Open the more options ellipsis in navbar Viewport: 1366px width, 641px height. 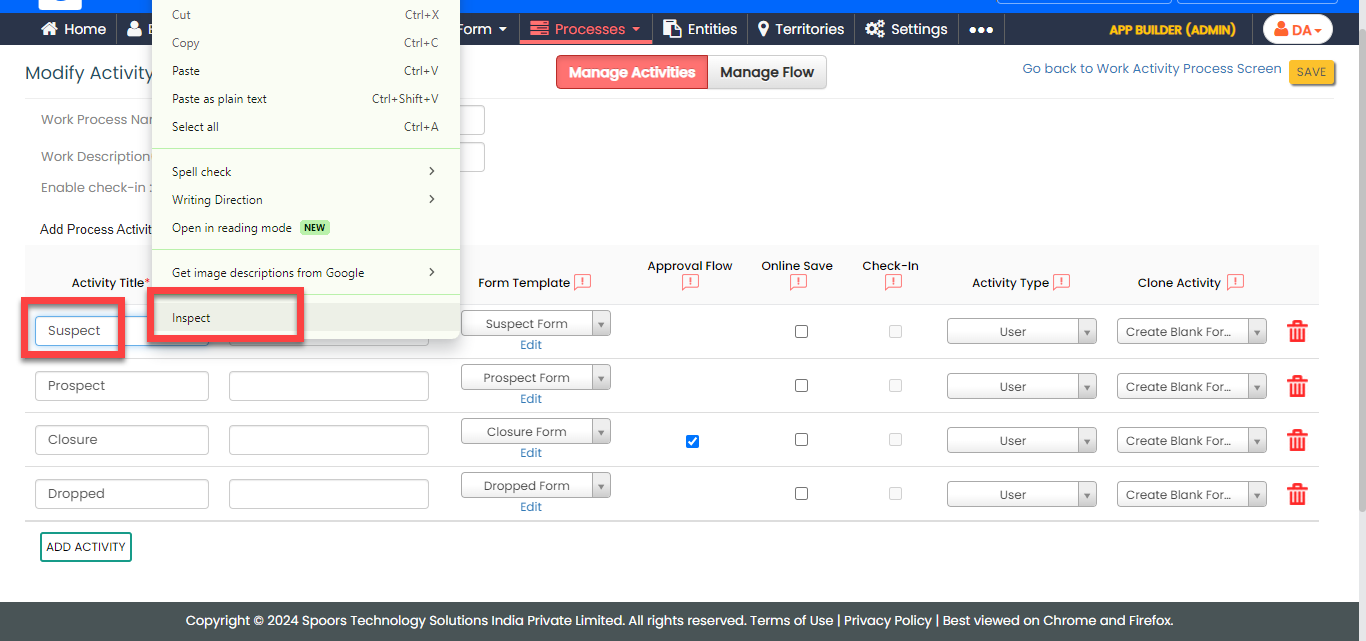(x=981, y=30)
